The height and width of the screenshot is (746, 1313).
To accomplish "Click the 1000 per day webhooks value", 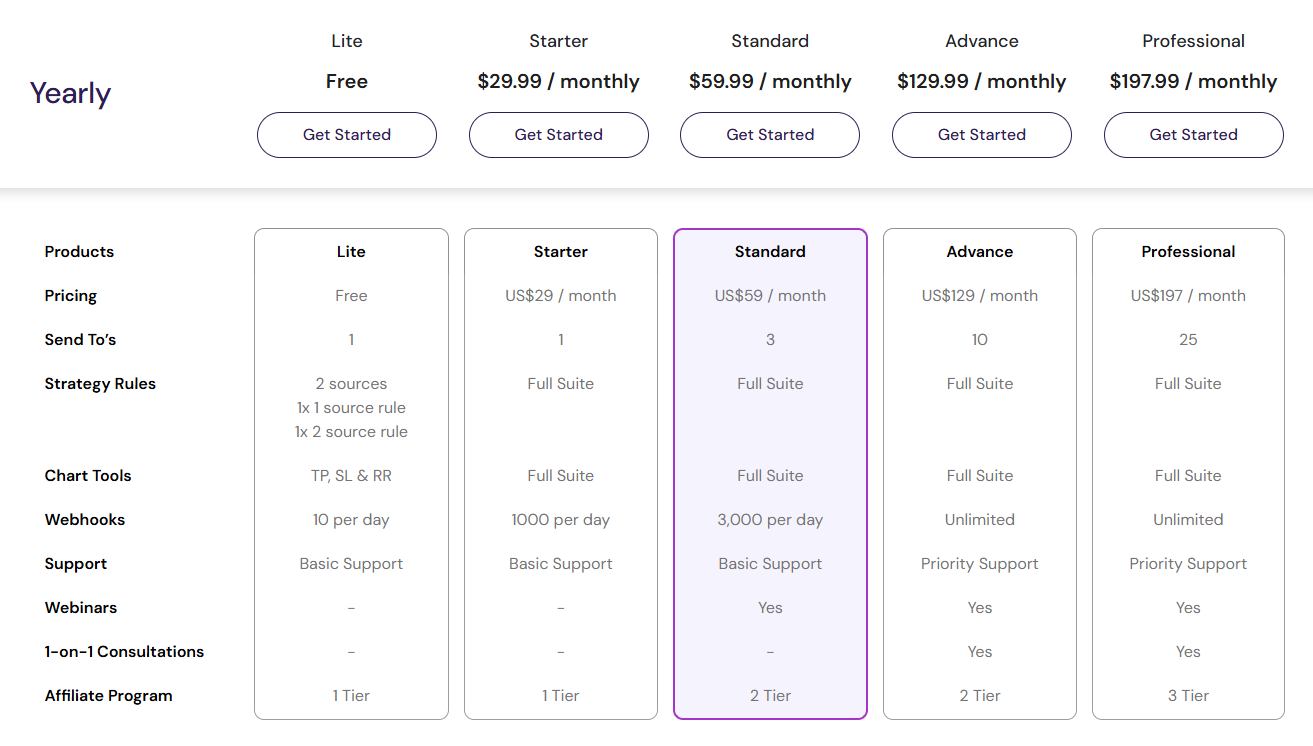I will (x=560, y=520).
